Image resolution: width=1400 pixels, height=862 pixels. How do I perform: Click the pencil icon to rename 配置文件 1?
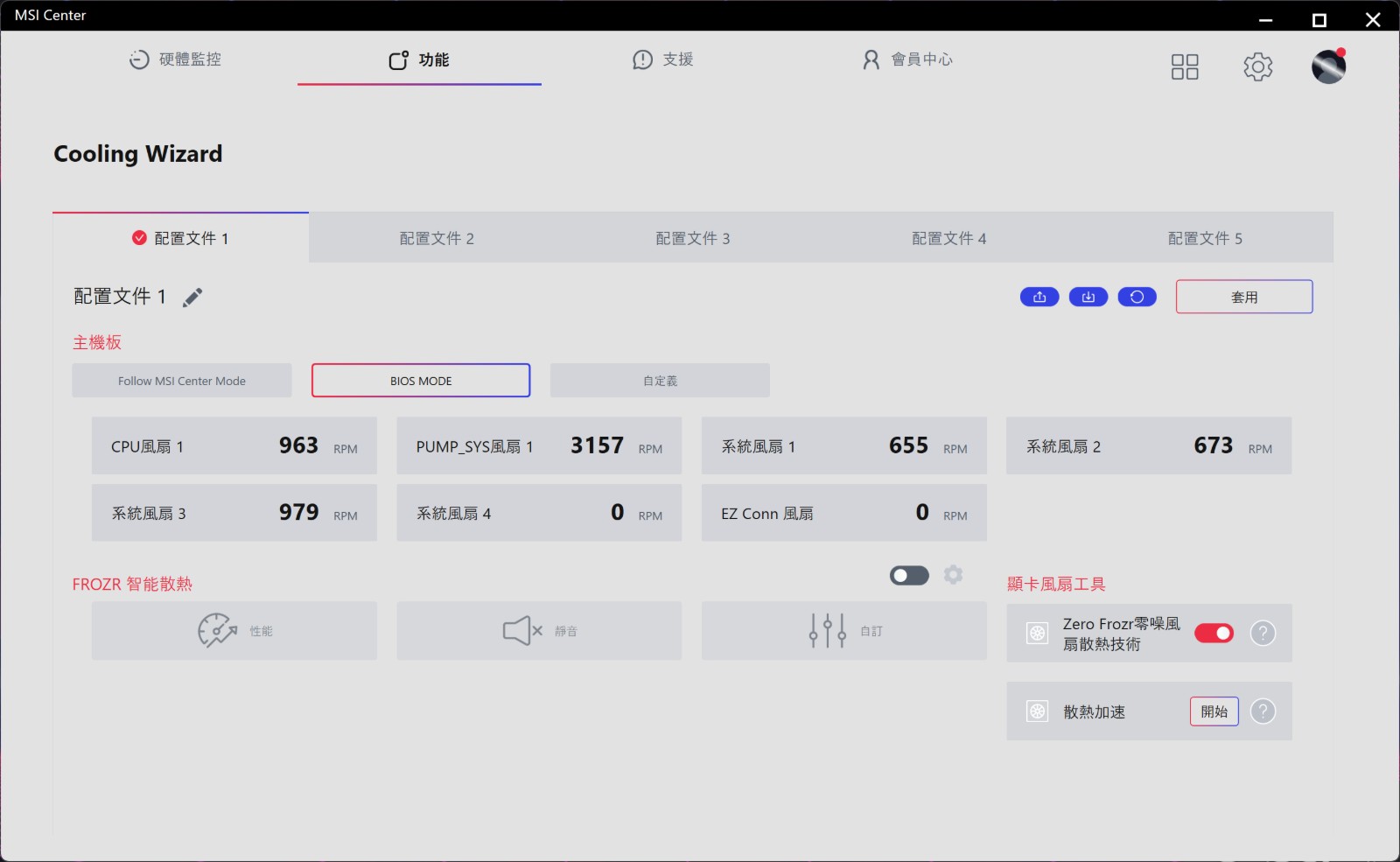point(192,298)
